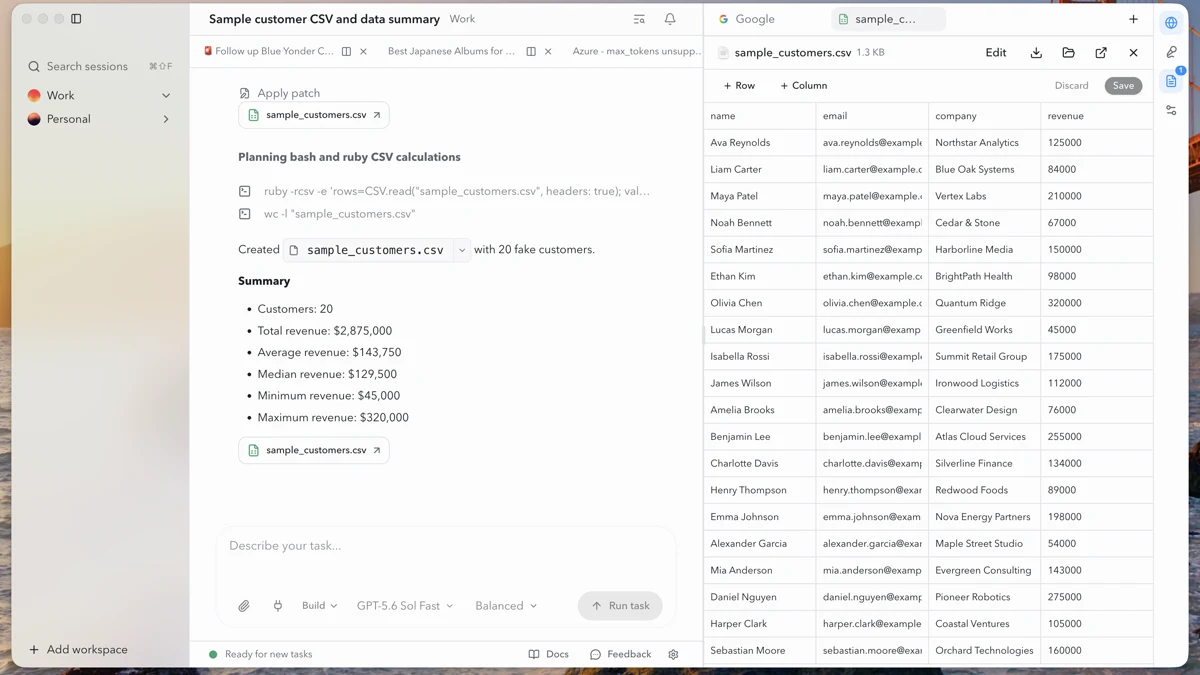Open the Azure max_tokens session tab
The width and height of the screenshot is (1200, 675).
pos(637,51)
